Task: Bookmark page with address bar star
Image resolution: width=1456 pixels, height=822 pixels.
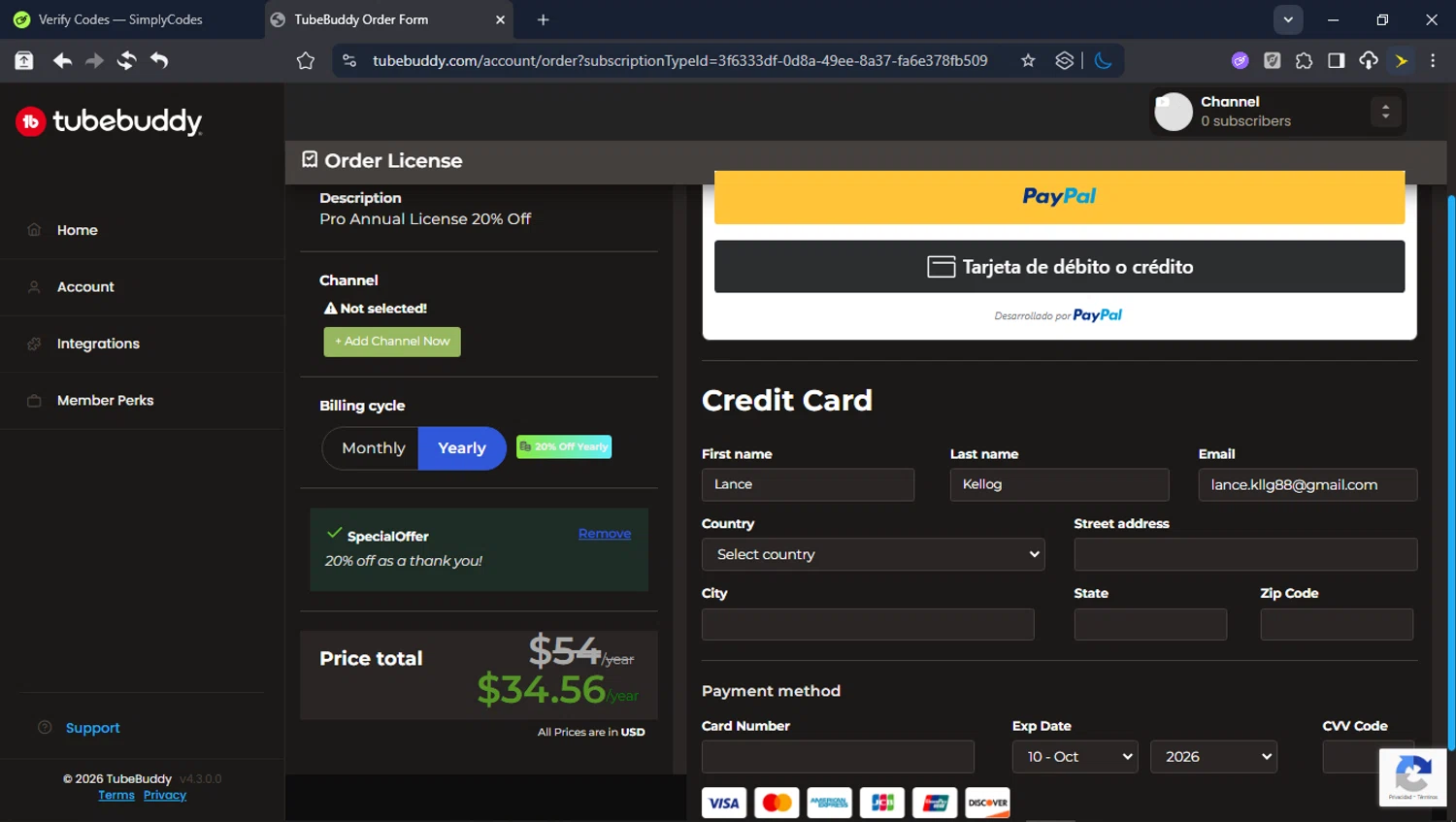Action: tap(1028, 61)
